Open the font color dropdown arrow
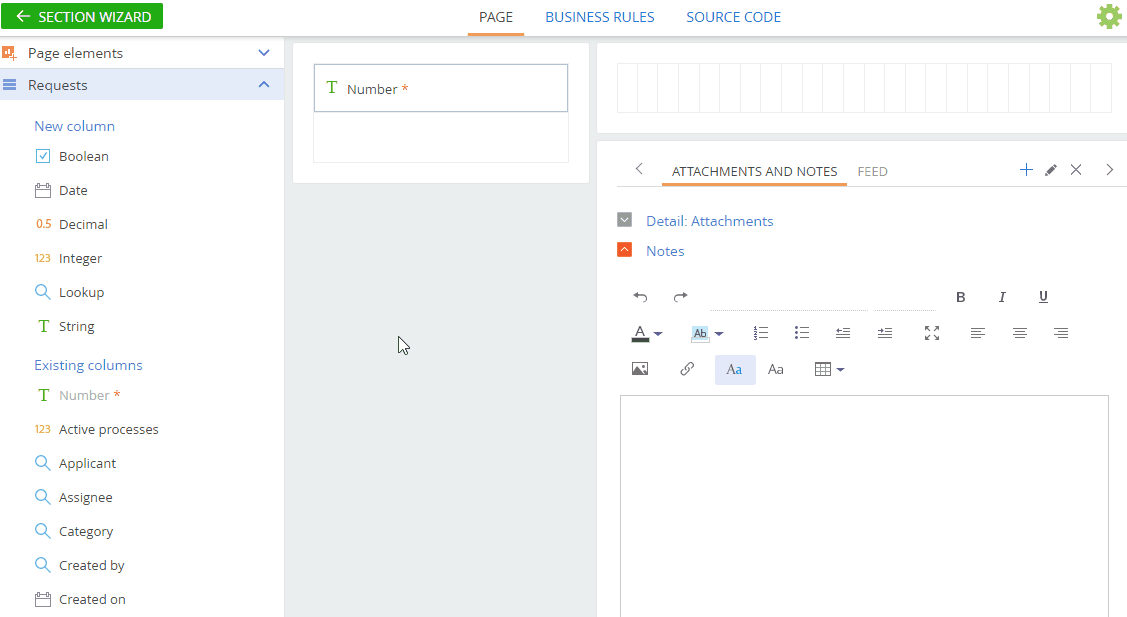Screen dimensions: 1127x617 tap(658, 334)
